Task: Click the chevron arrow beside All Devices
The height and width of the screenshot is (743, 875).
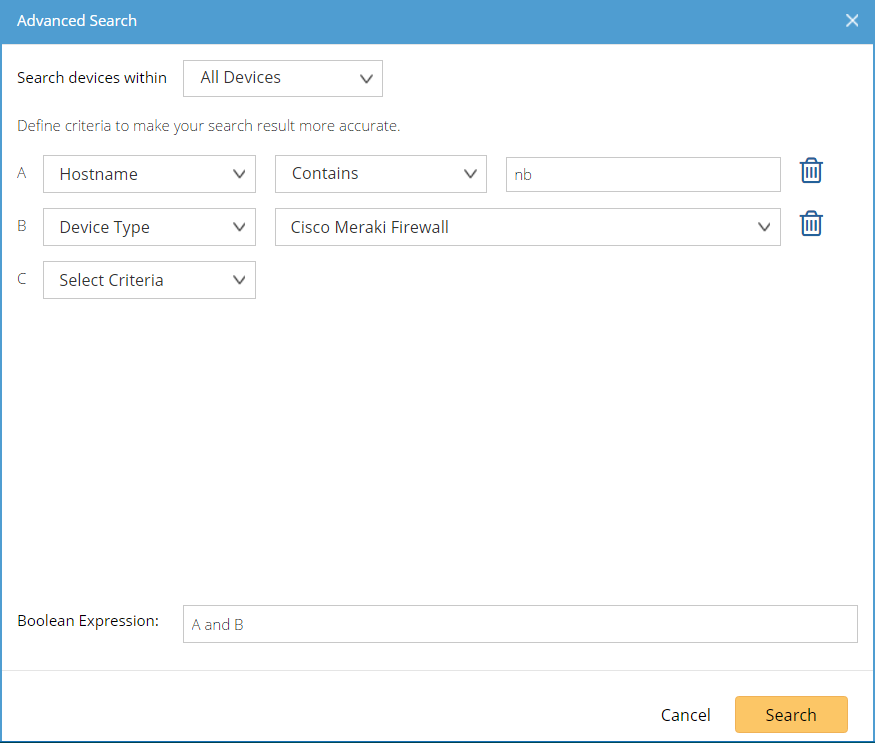Action: 366,79
